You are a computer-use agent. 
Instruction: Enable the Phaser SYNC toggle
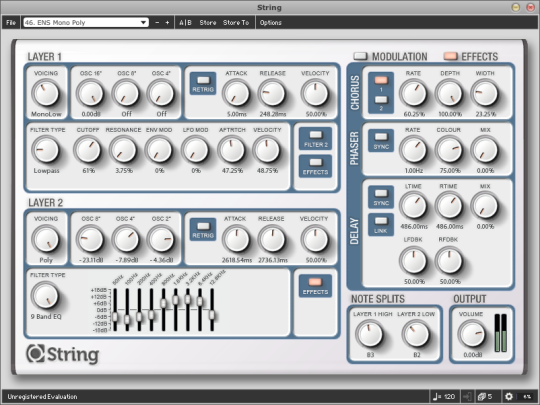point(381,141)
